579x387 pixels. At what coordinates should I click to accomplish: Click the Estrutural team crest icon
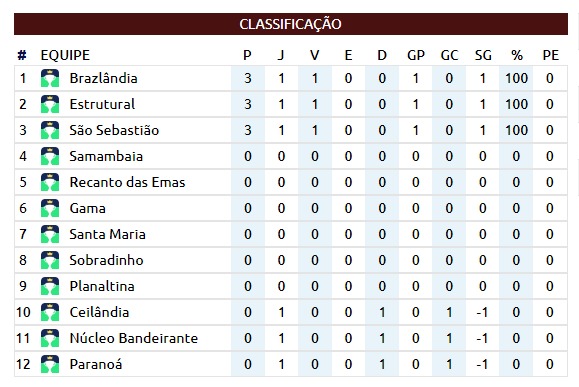[50, 104]
